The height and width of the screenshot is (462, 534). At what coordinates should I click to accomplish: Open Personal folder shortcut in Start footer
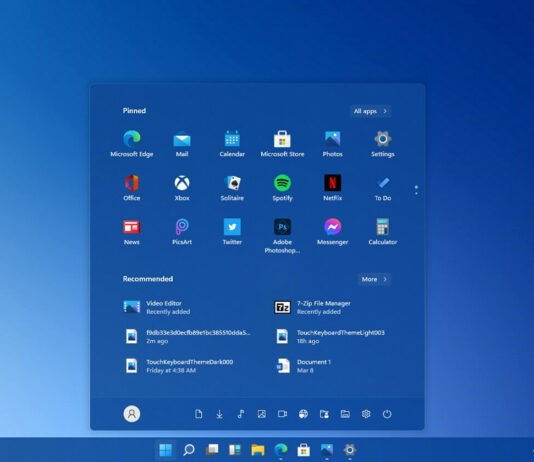324,414
